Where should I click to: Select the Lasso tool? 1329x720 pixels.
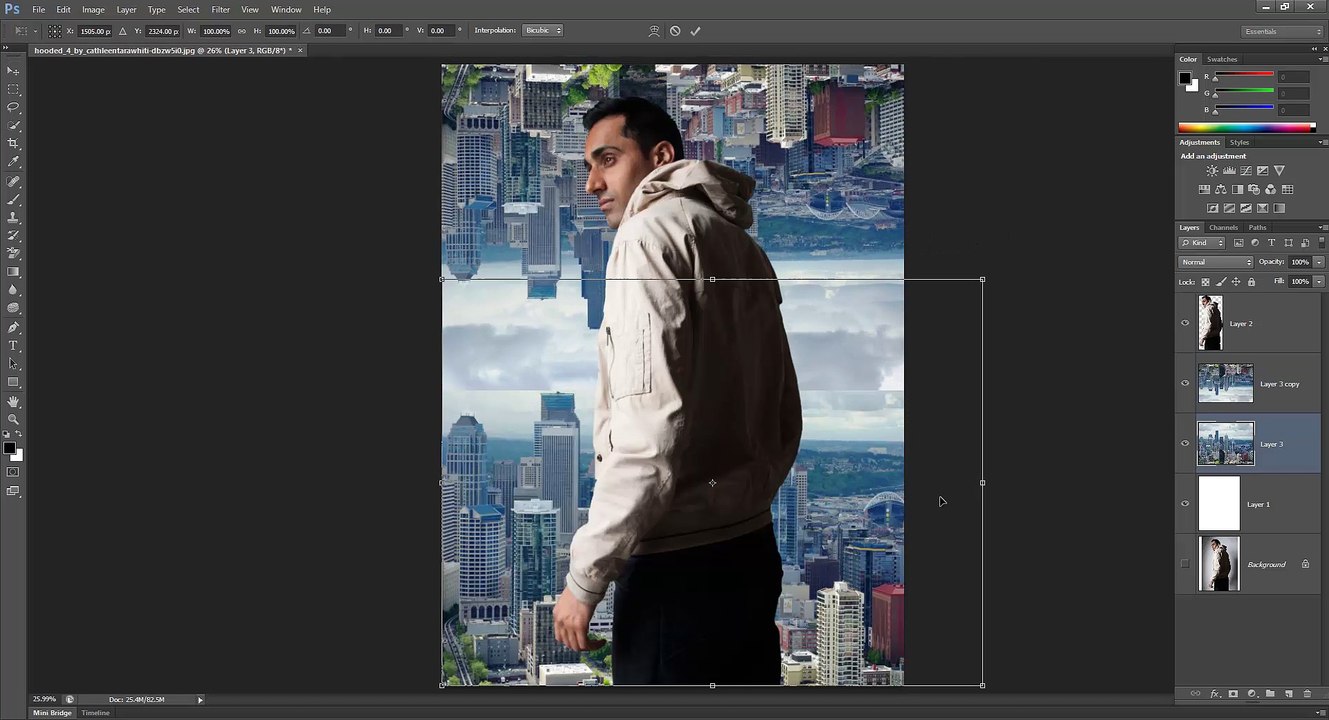13,107
